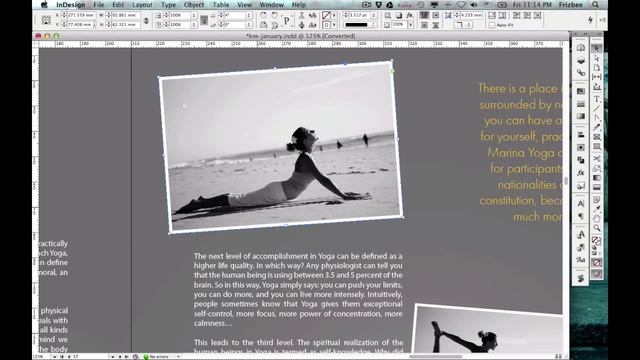Open the Effects fx panel icon
Screen dimensions: 640x360
pyautogui.click(x=581, y=173)
